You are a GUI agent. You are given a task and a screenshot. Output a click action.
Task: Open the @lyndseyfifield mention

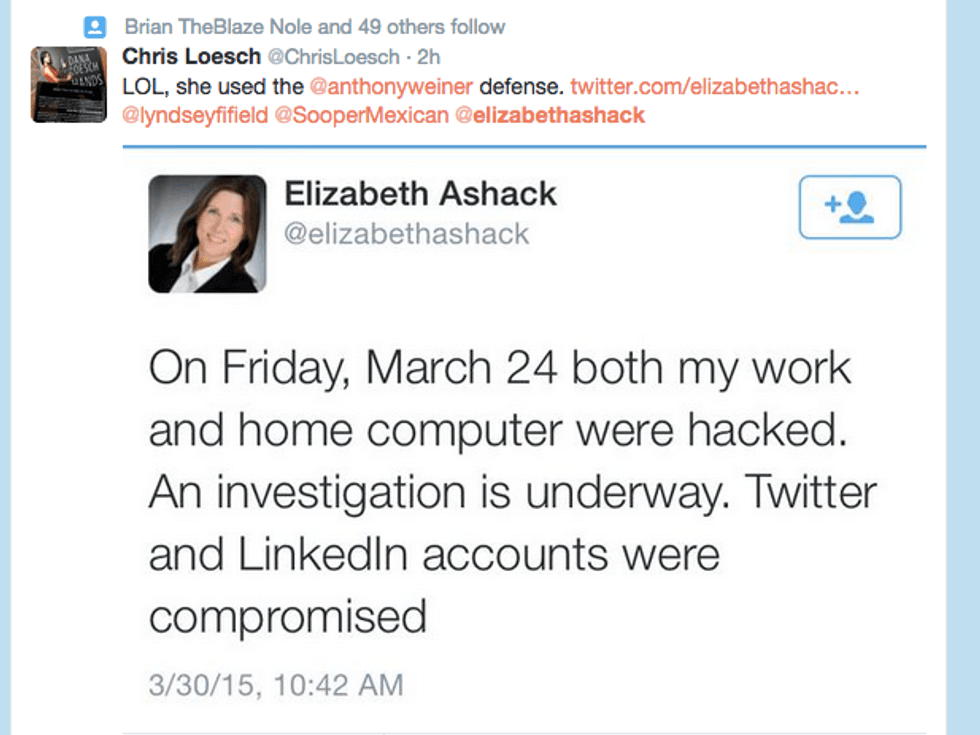(x=195, y=115)
